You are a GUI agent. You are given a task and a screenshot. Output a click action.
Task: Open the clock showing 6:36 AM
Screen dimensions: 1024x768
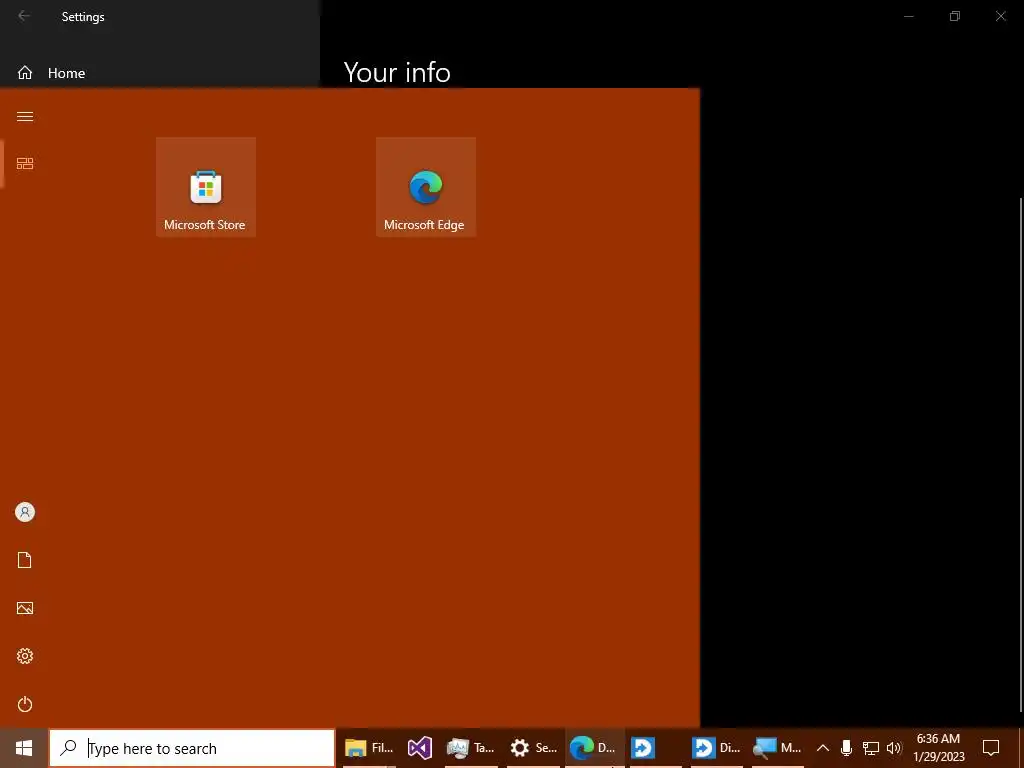tap(938, 748)
